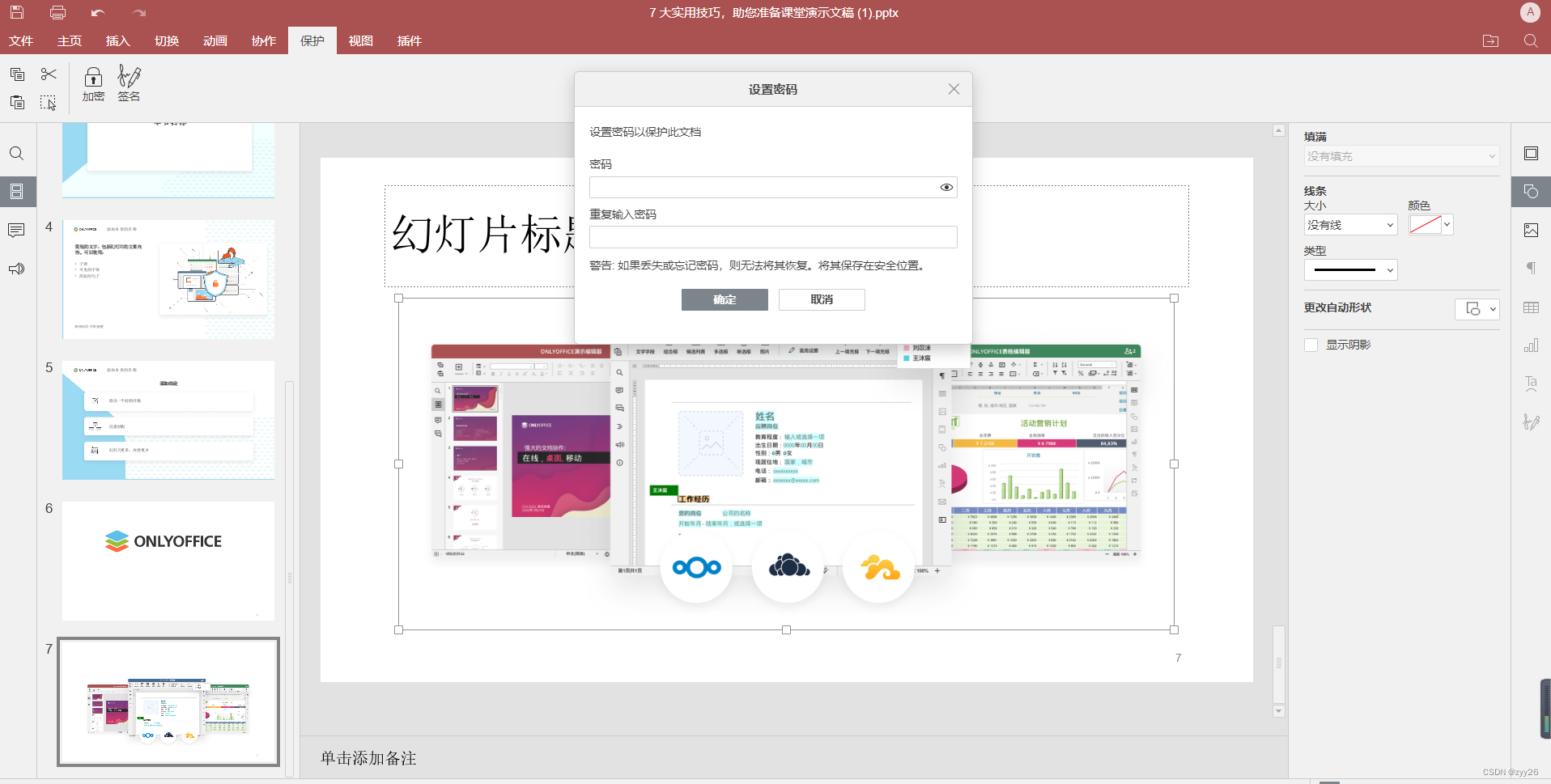Image resolution: width=1551 pixels, height=784 pixels.
Task: Open image settings in the right sidebar
Action: tap(1532, 230)
